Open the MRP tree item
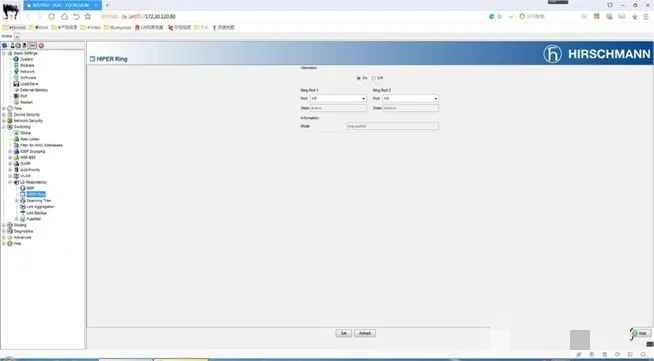654x361 pixels. pos(30,188)
